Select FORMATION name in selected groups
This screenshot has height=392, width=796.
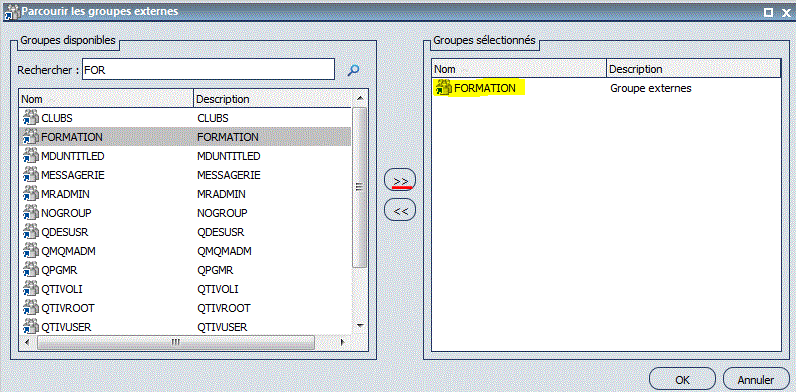coord(485,88)
